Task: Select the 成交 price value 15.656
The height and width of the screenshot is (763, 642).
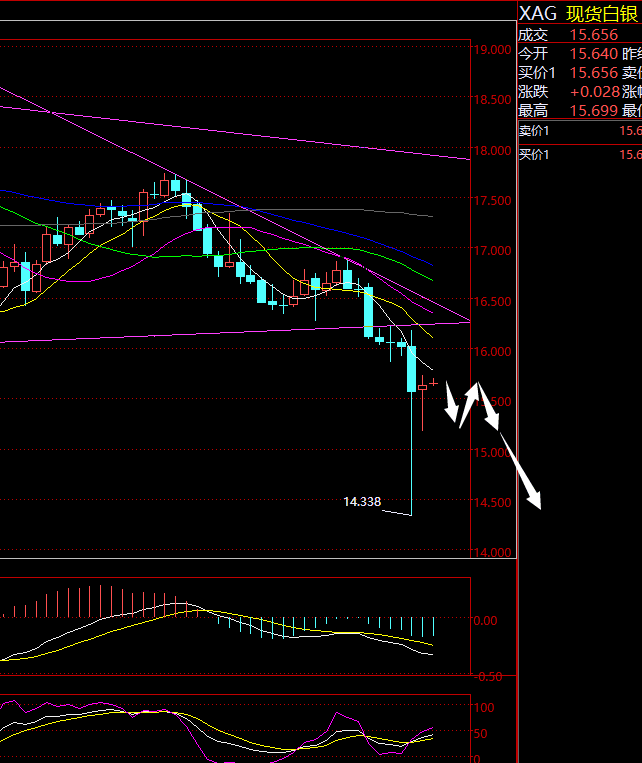Action: click(x=594, y=35)
